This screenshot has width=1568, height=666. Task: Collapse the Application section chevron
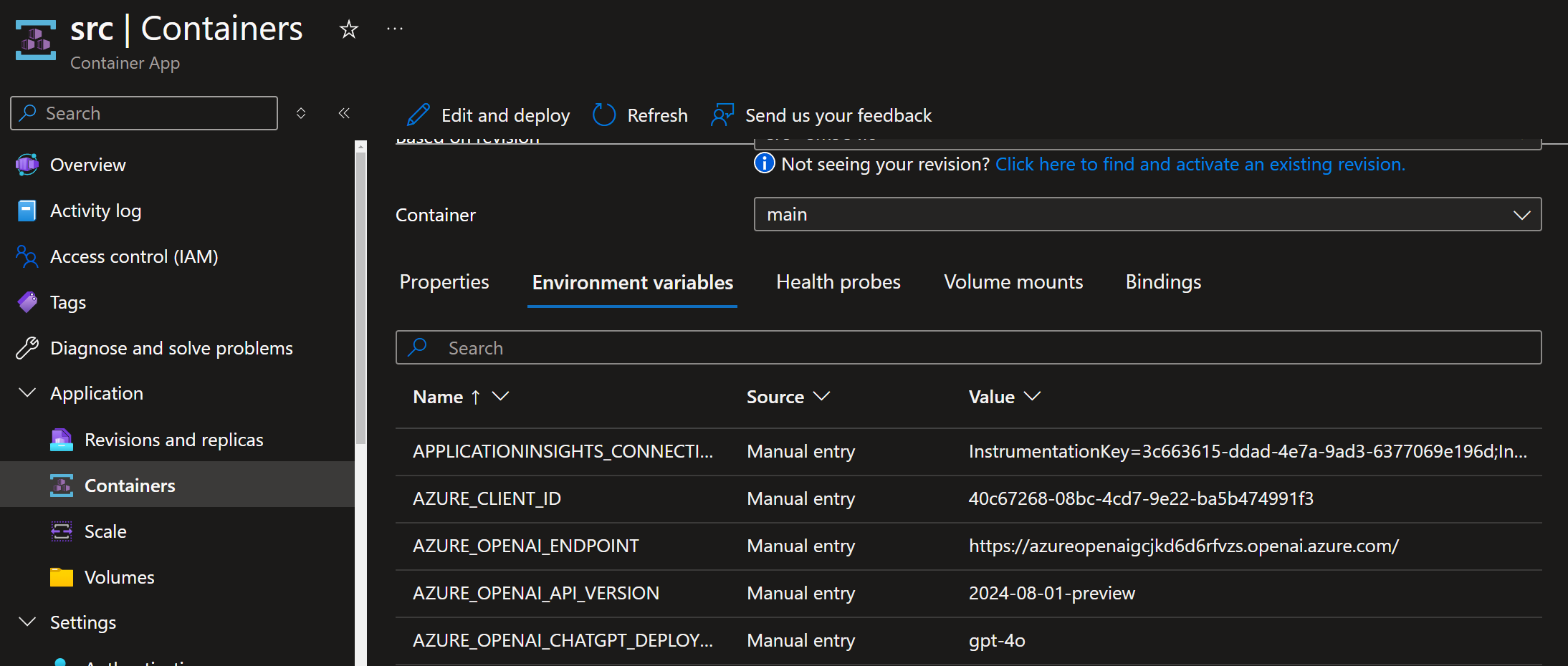(x=27, y=393)
